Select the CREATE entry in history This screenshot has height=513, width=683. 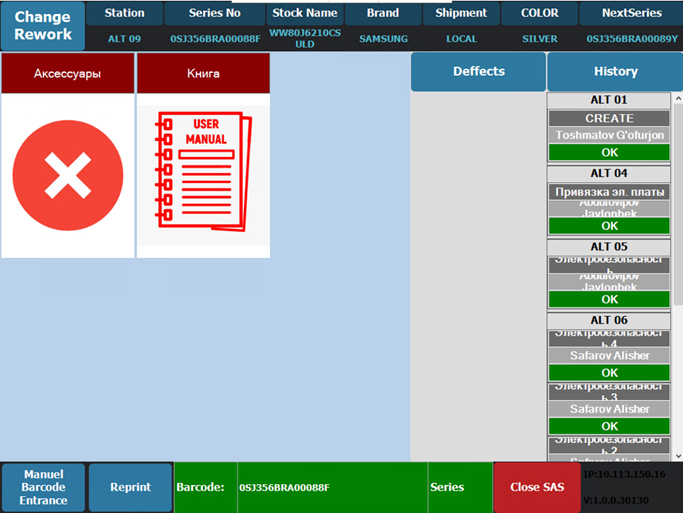click(609, 118)
